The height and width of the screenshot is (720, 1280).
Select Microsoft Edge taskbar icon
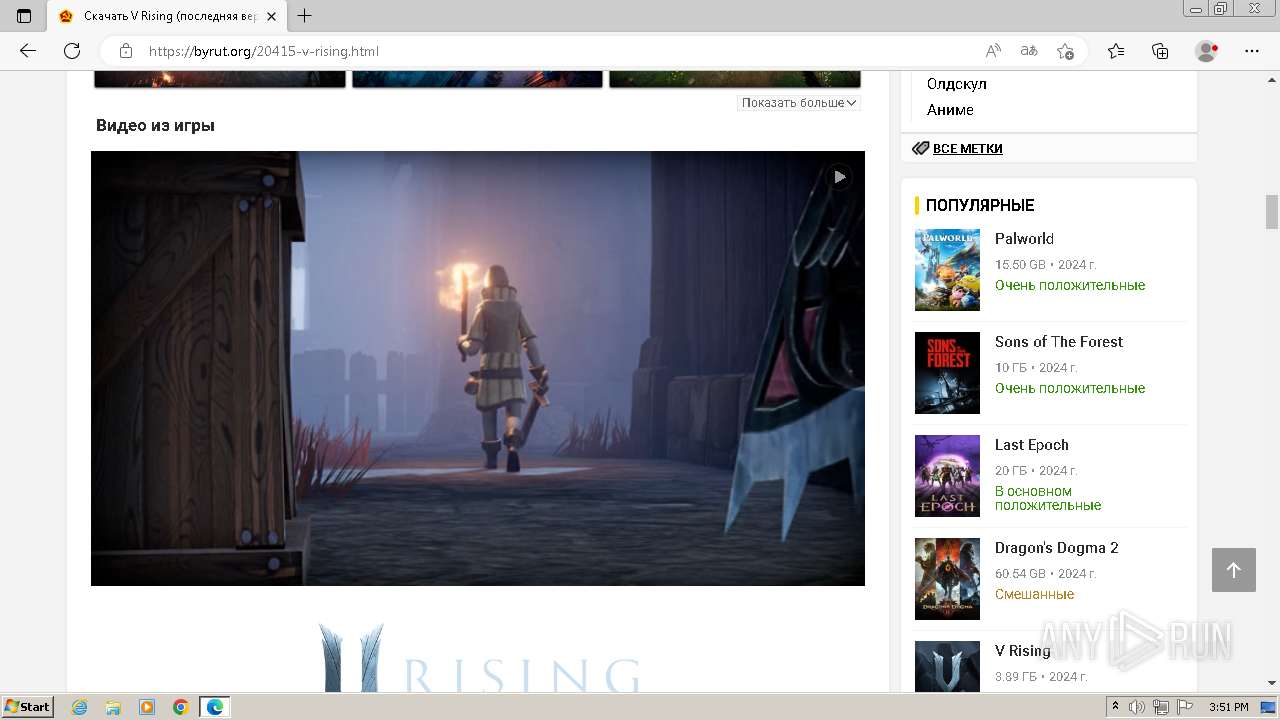[215, 707]
